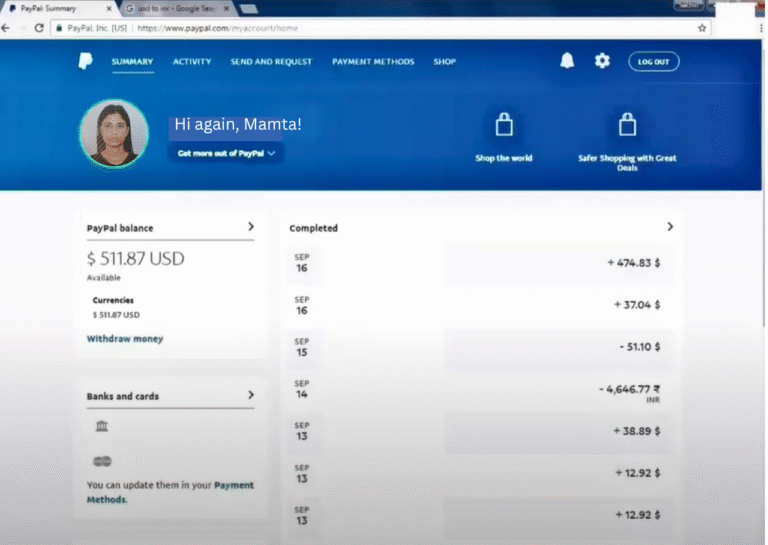
Task: Open the Activity tab
Action: pyautogui.click(x=192, y=62)
